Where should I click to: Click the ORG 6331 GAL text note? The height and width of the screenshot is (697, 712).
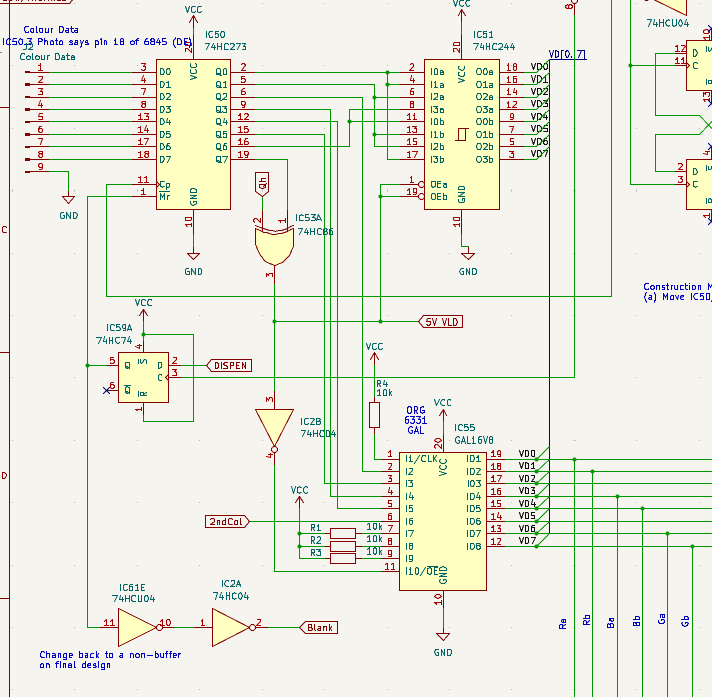pos(415,420)
